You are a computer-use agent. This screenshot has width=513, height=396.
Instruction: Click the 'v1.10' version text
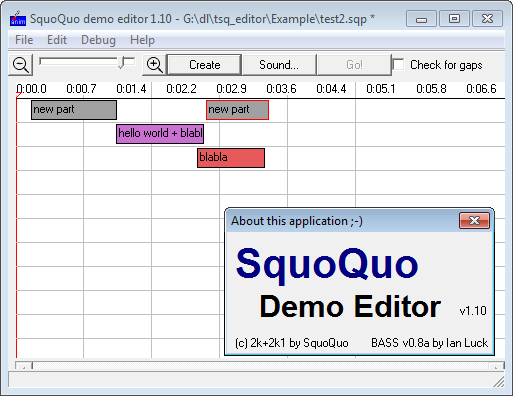[x=473, y=311]
